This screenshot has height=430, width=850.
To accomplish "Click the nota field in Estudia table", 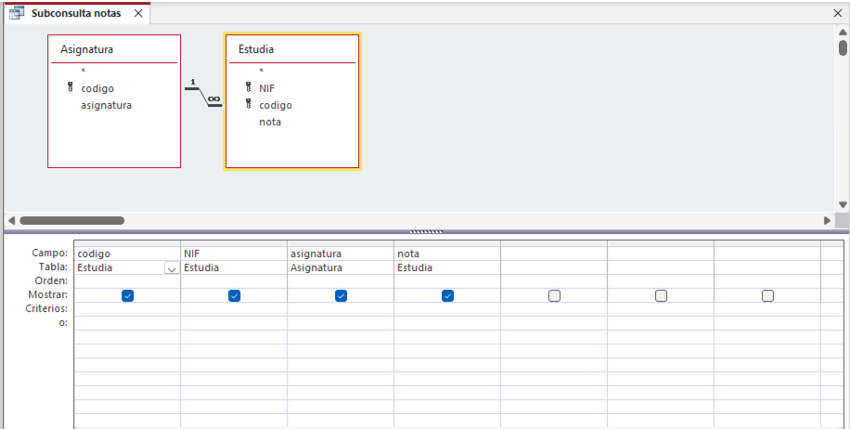I will (x=270, y=122).
